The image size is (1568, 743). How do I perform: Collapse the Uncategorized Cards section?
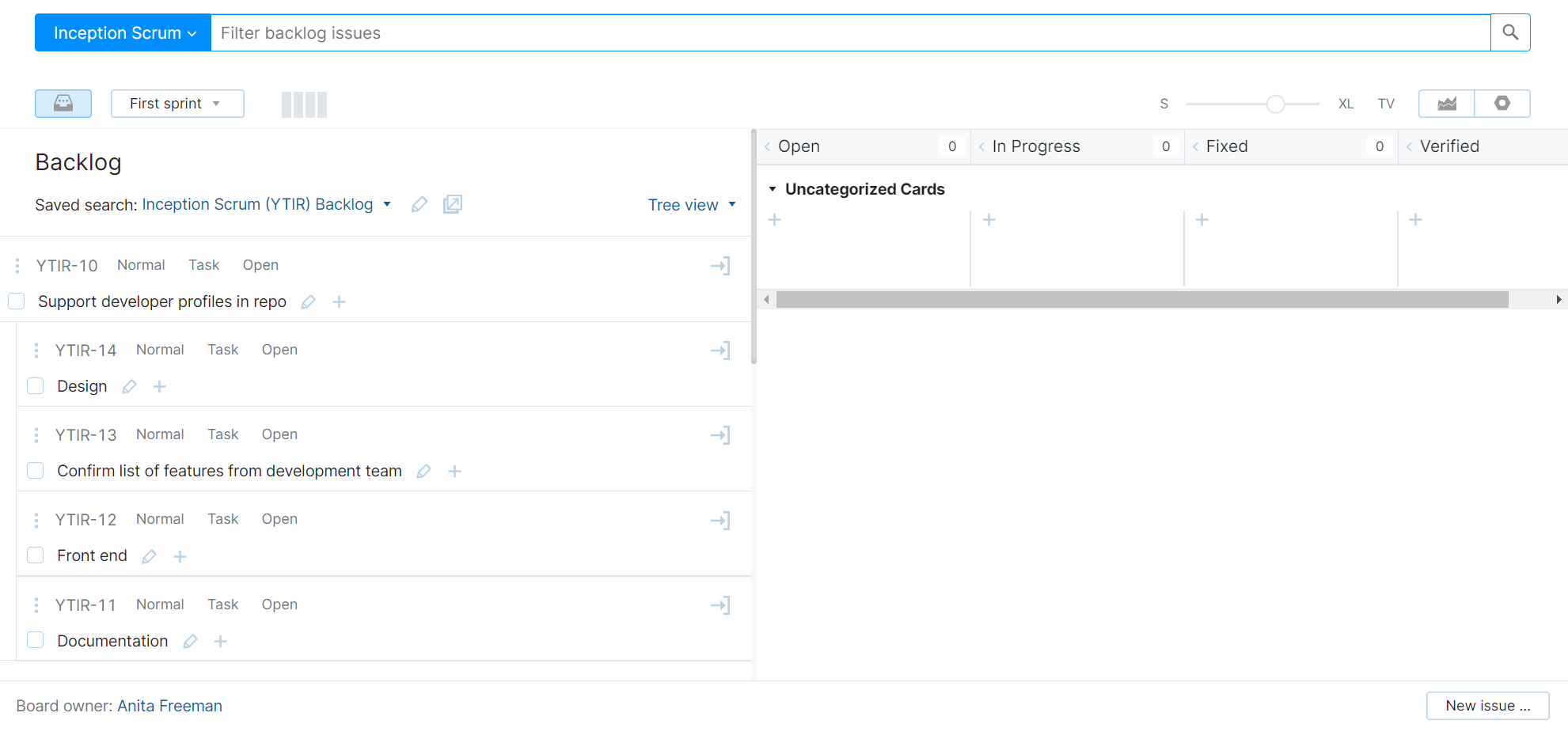pyautogui.click(x=773, y=188)
